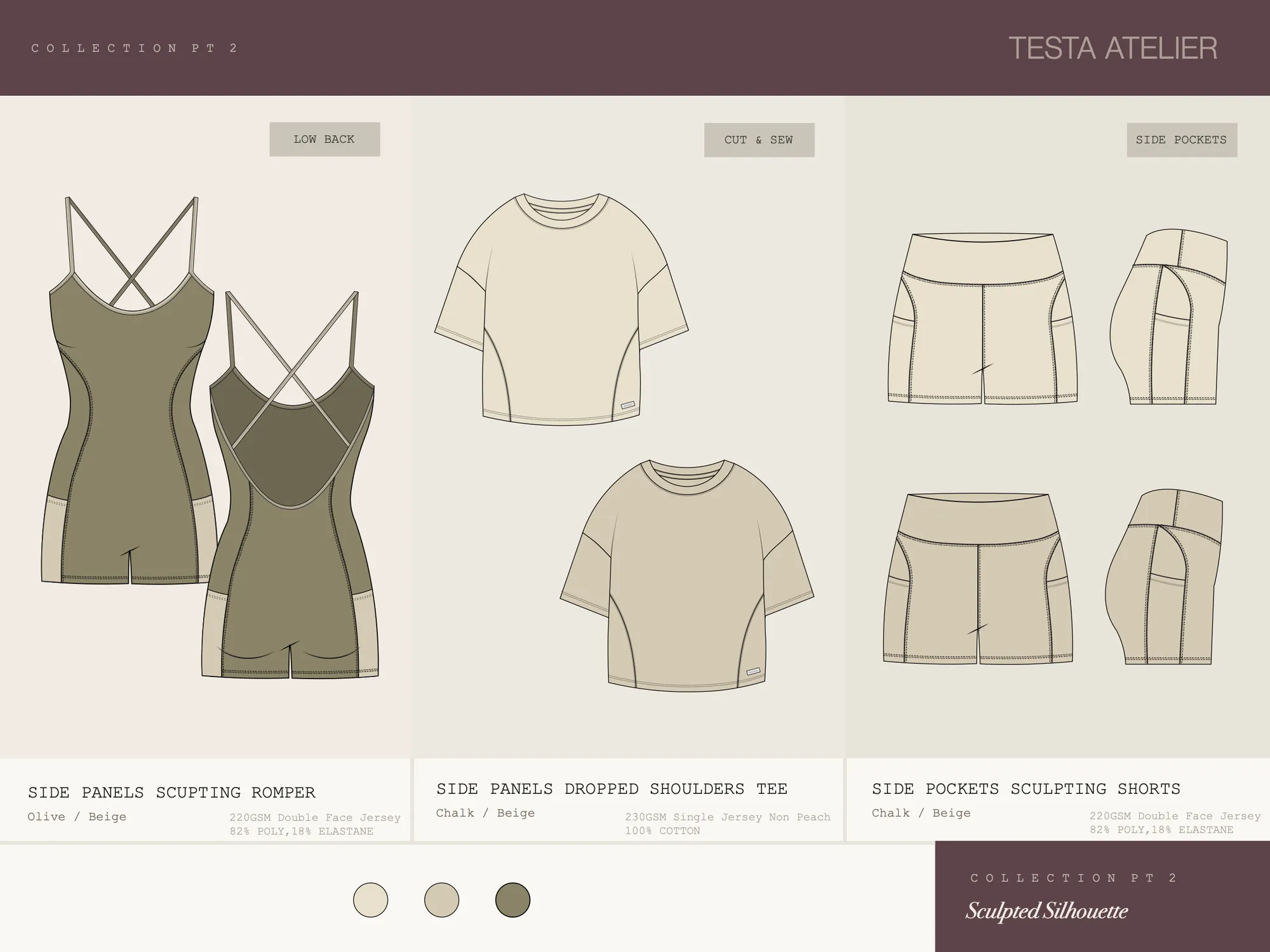Click the beige dropped shoulders tee

(687, 575)
